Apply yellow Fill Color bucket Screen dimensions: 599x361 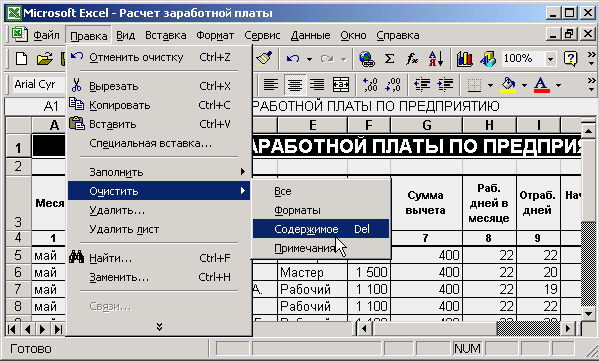[x=508, y=84]
